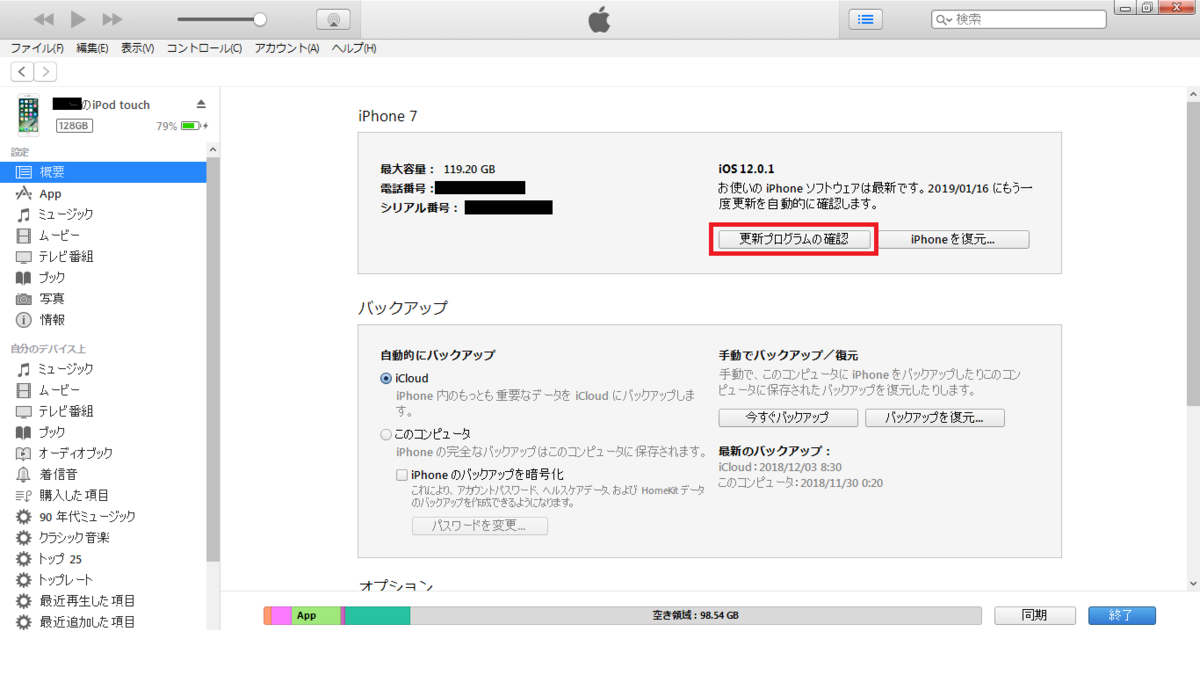Toggle the list view icon near search
This screenshot has width=1200, height=675.
866,19
